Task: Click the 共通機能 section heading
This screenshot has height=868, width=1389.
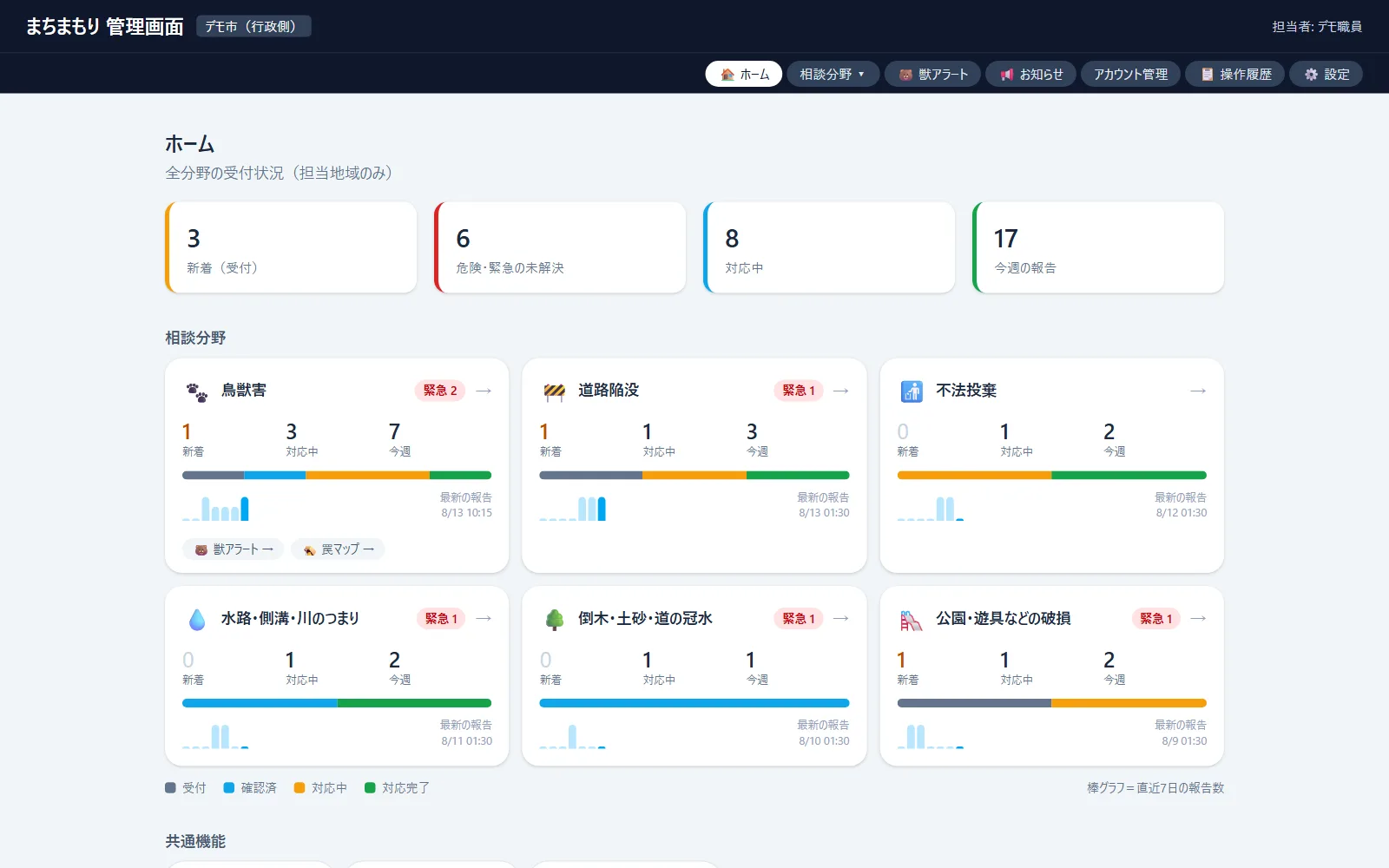Action: tap(195, 841)
